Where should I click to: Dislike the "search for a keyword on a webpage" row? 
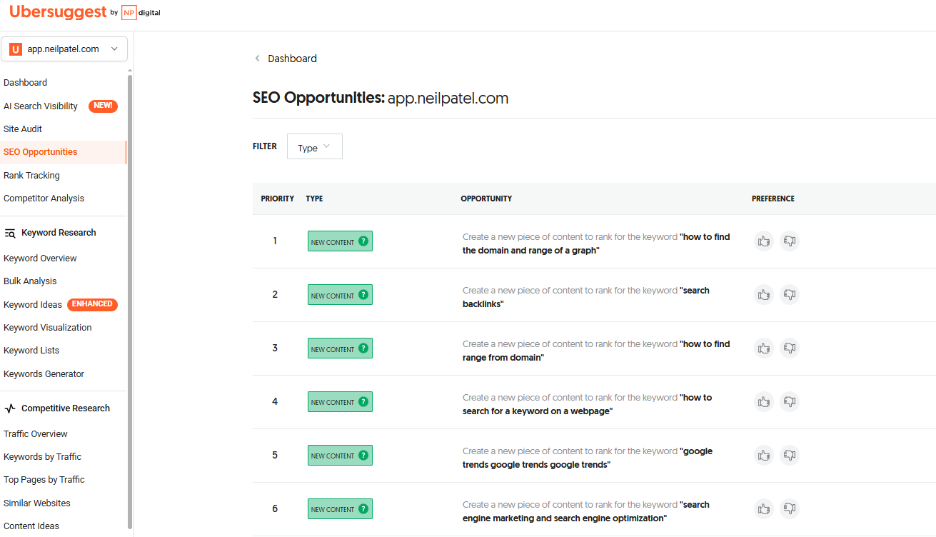click(x=790, y=402)
